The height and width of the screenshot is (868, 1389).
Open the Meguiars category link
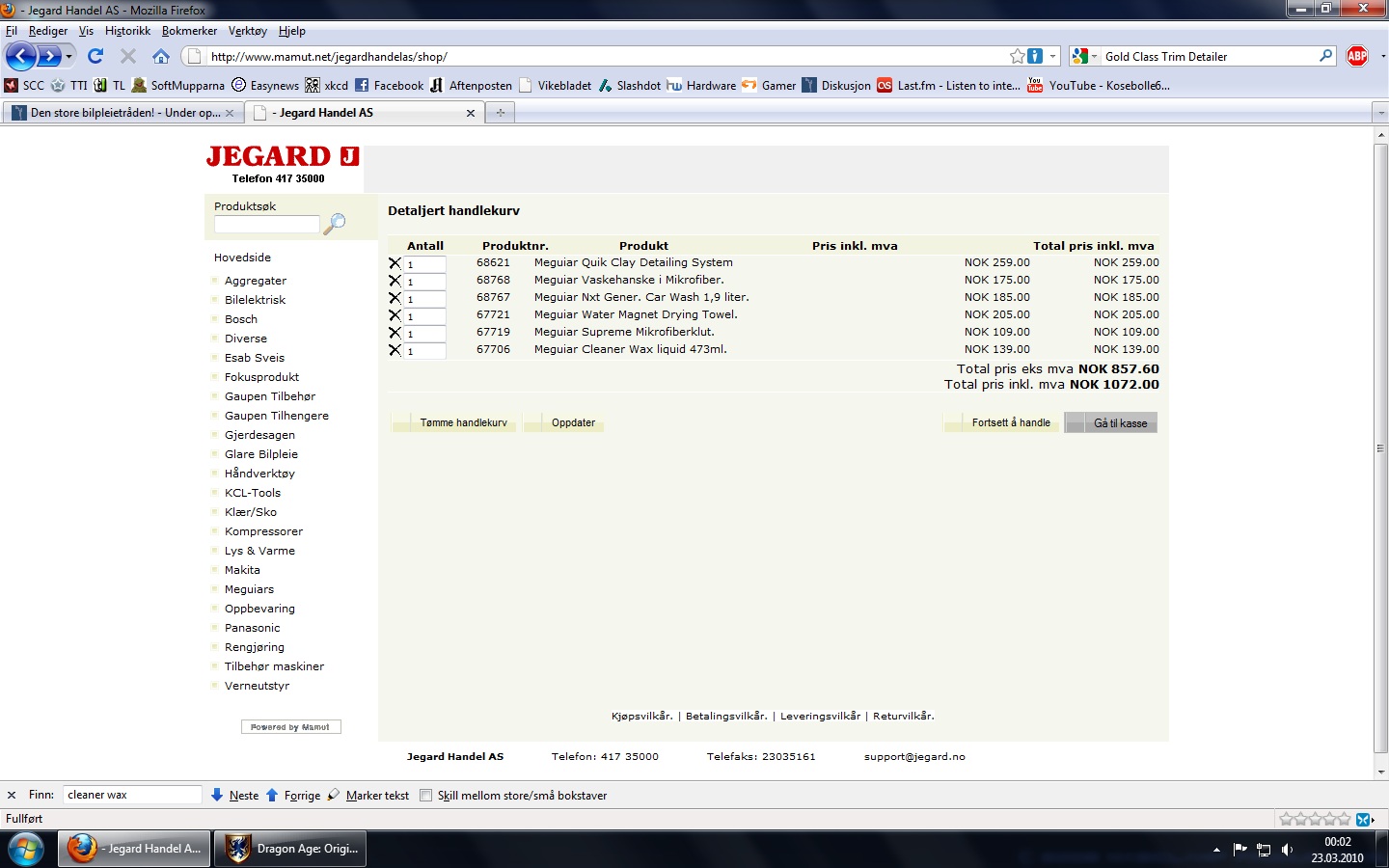pyautogui.click(x=249, y=589)
